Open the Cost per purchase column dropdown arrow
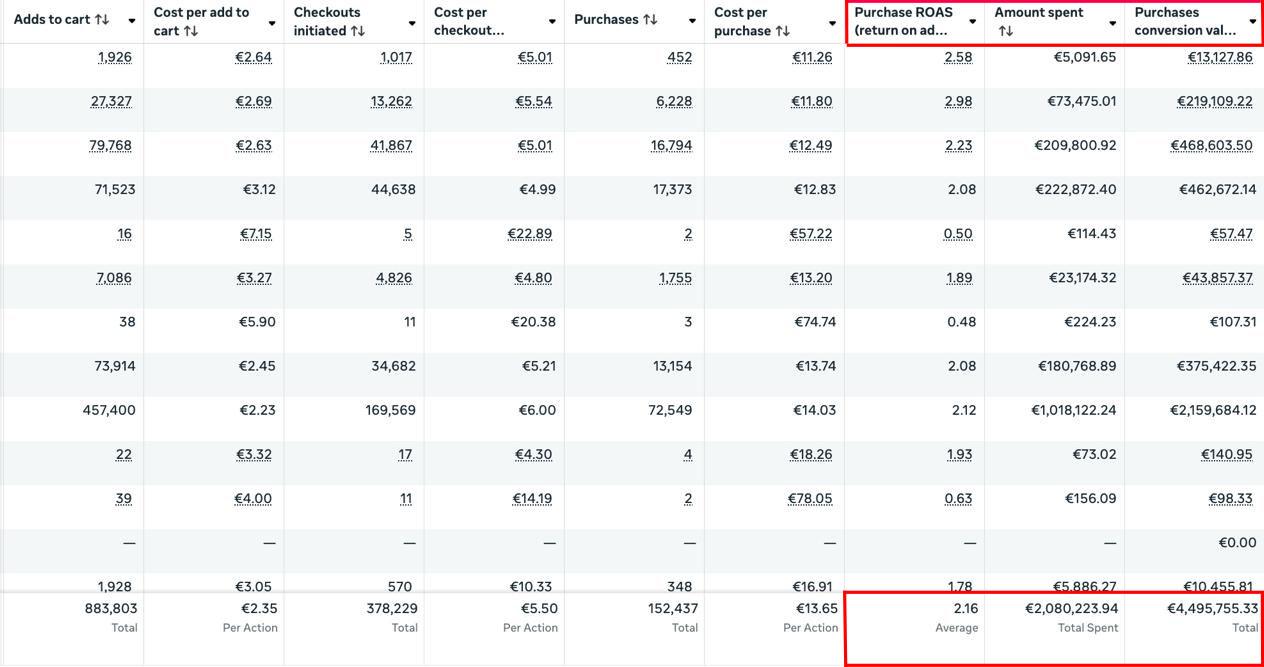The height and width of the screenshot is (667, 1264). coord(832,22)
